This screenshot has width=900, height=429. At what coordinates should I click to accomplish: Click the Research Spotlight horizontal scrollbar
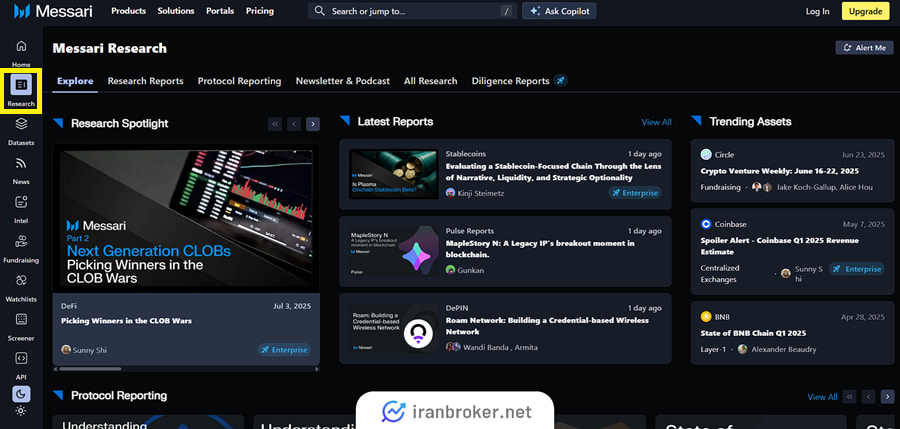click(90, 369)
